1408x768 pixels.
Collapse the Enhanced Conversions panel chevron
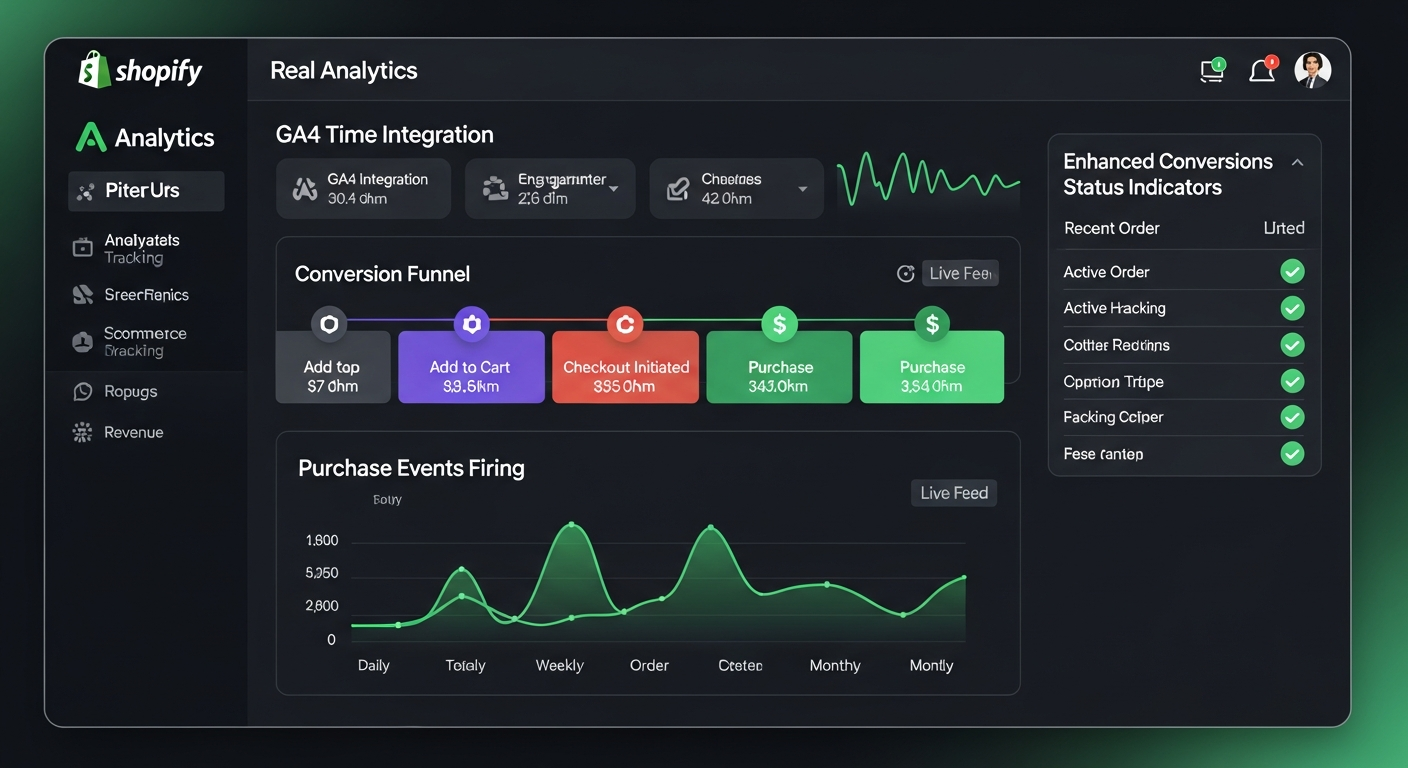point(1297,162)
